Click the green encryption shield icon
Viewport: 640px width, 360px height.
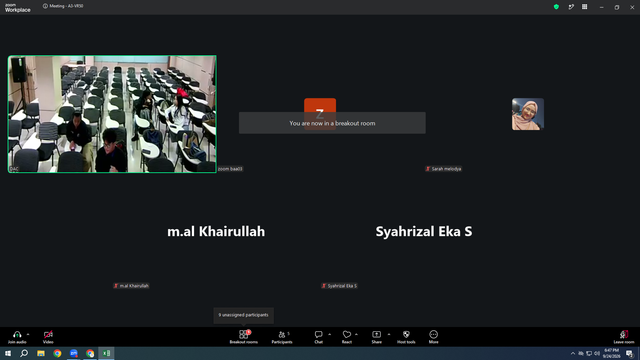point(556,7)
